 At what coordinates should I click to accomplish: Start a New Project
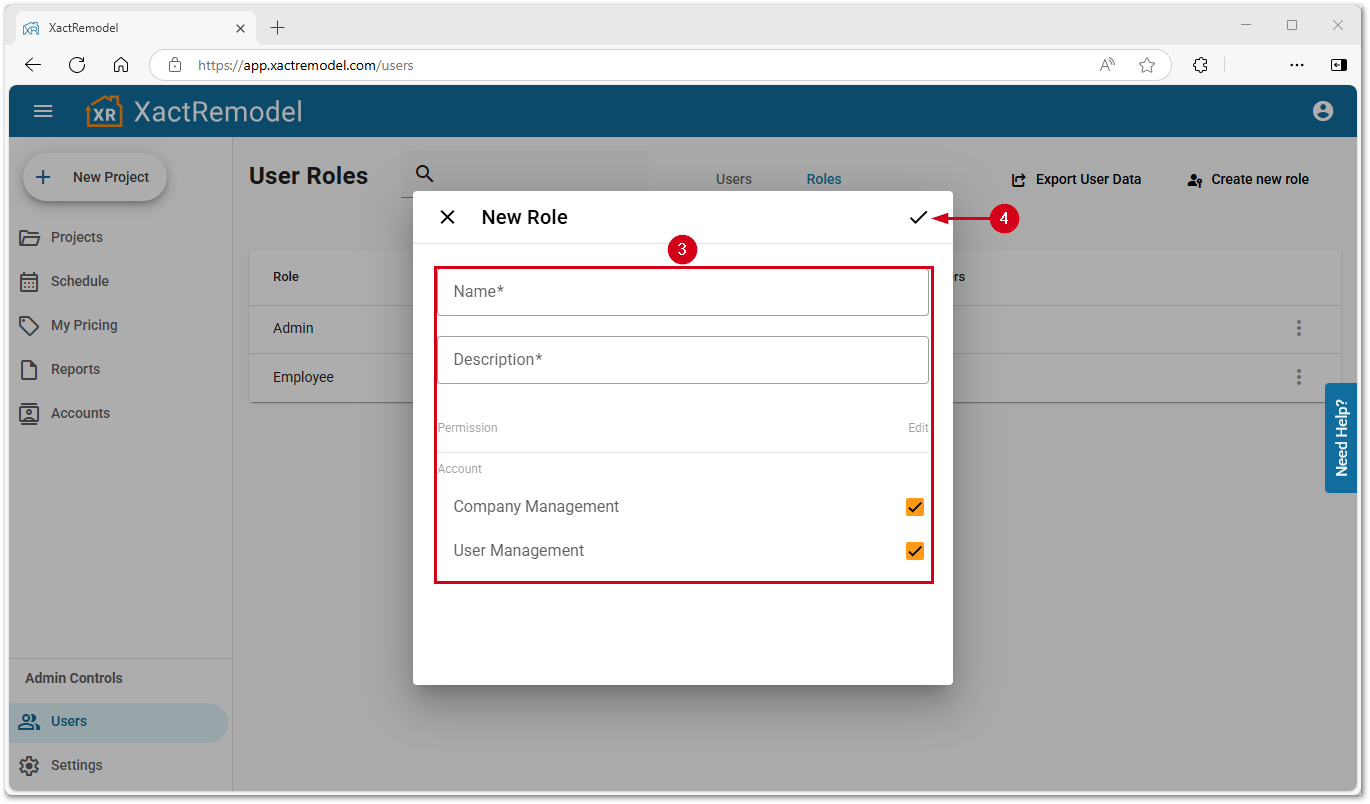95,177
